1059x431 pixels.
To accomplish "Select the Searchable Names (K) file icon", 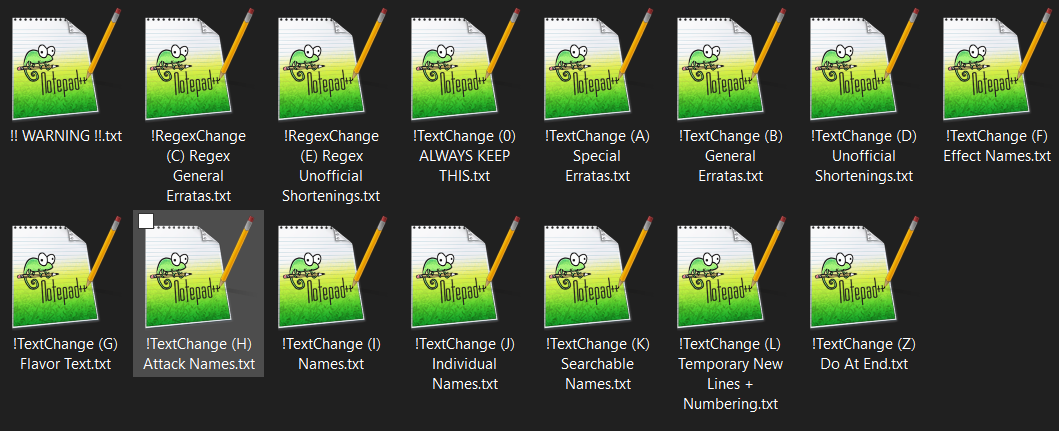I will click(x=598, y=272).
